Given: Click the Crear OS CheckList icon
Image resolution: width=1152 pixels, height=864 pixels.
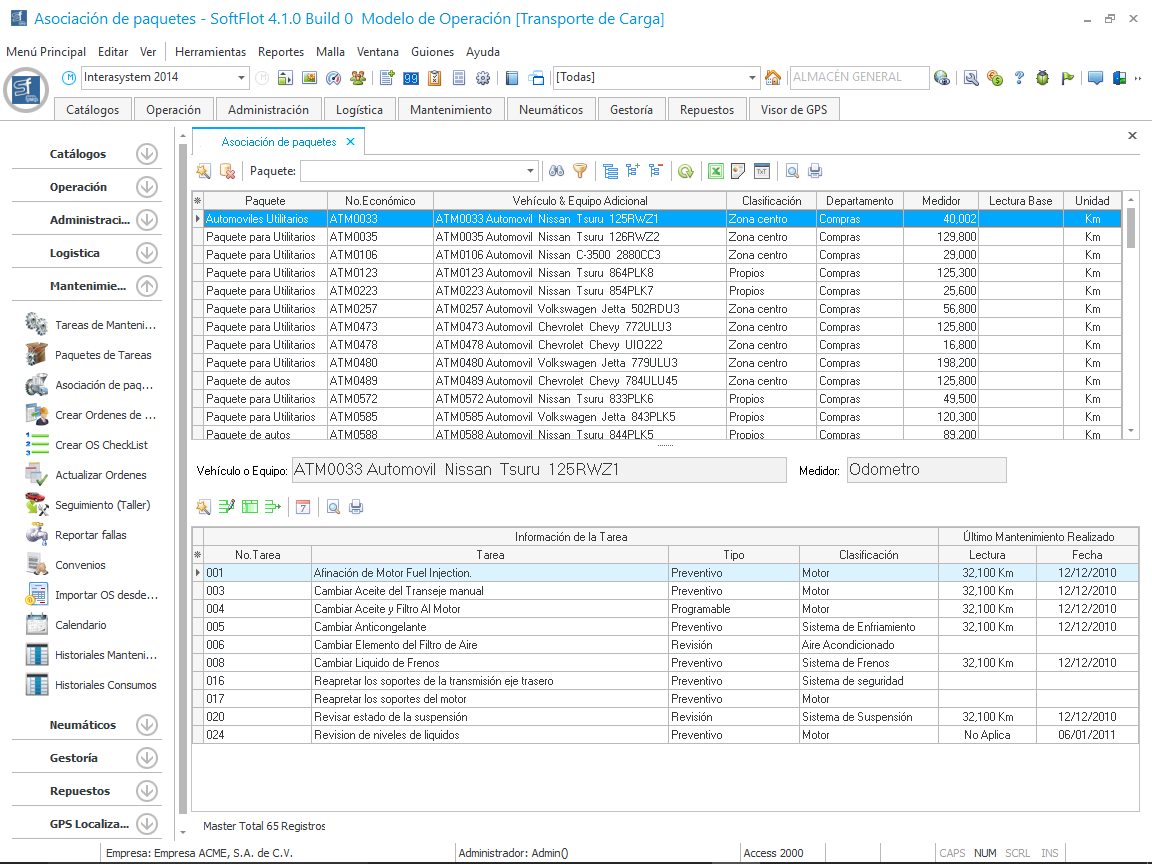Looking at the screenshot, I should [37, 445].
